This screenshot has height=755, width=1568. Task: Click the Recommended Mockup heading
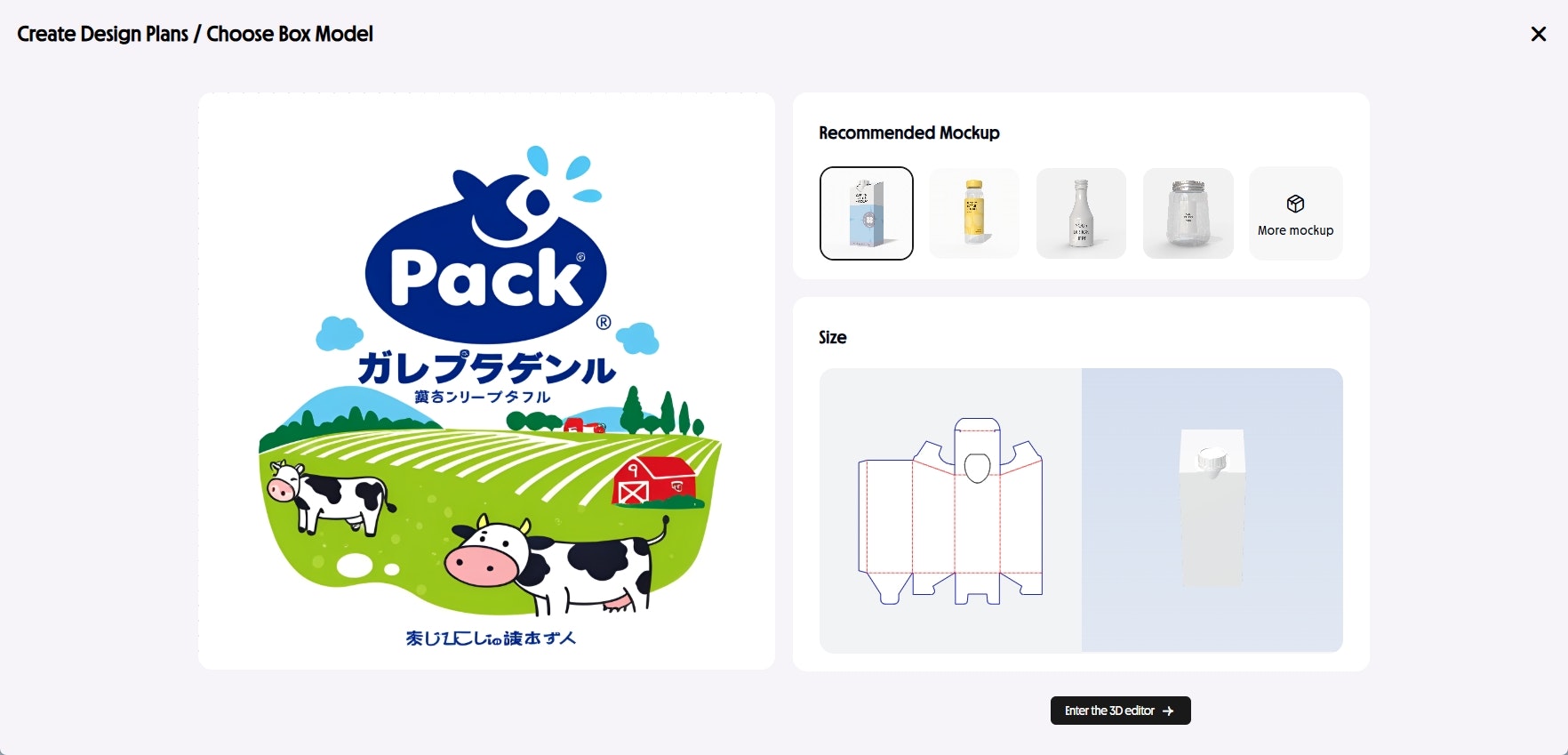909,133
